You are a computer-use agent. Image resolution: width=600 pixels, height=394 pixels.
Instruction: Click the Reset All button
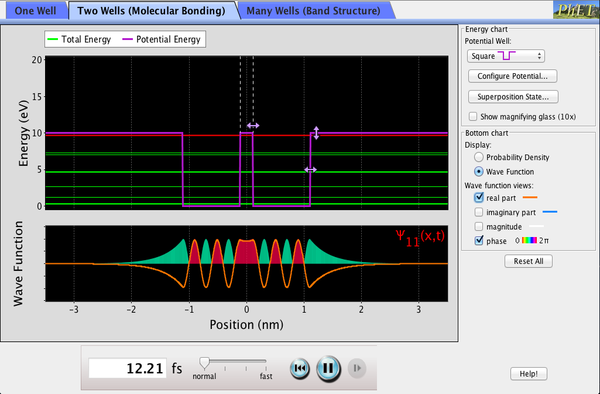tap(528, 261)
